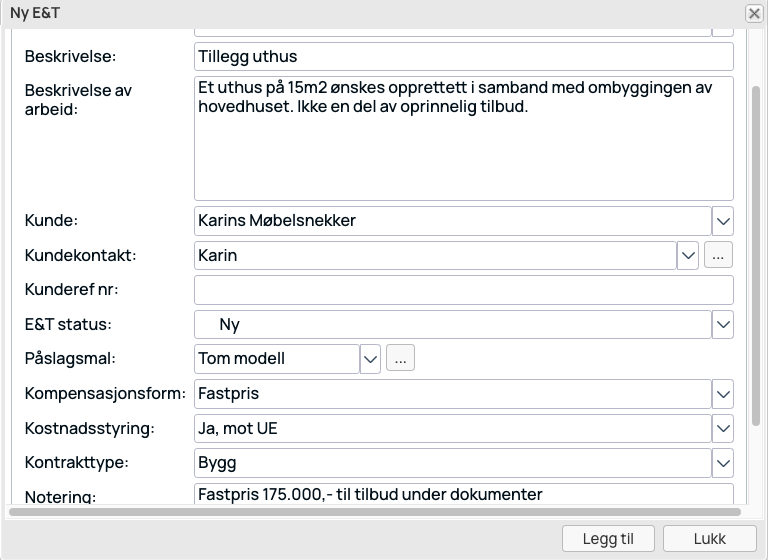Click the Lukk button
Image resolution: width=768 pixels, height=560 pixels.
tap(710, 539)
